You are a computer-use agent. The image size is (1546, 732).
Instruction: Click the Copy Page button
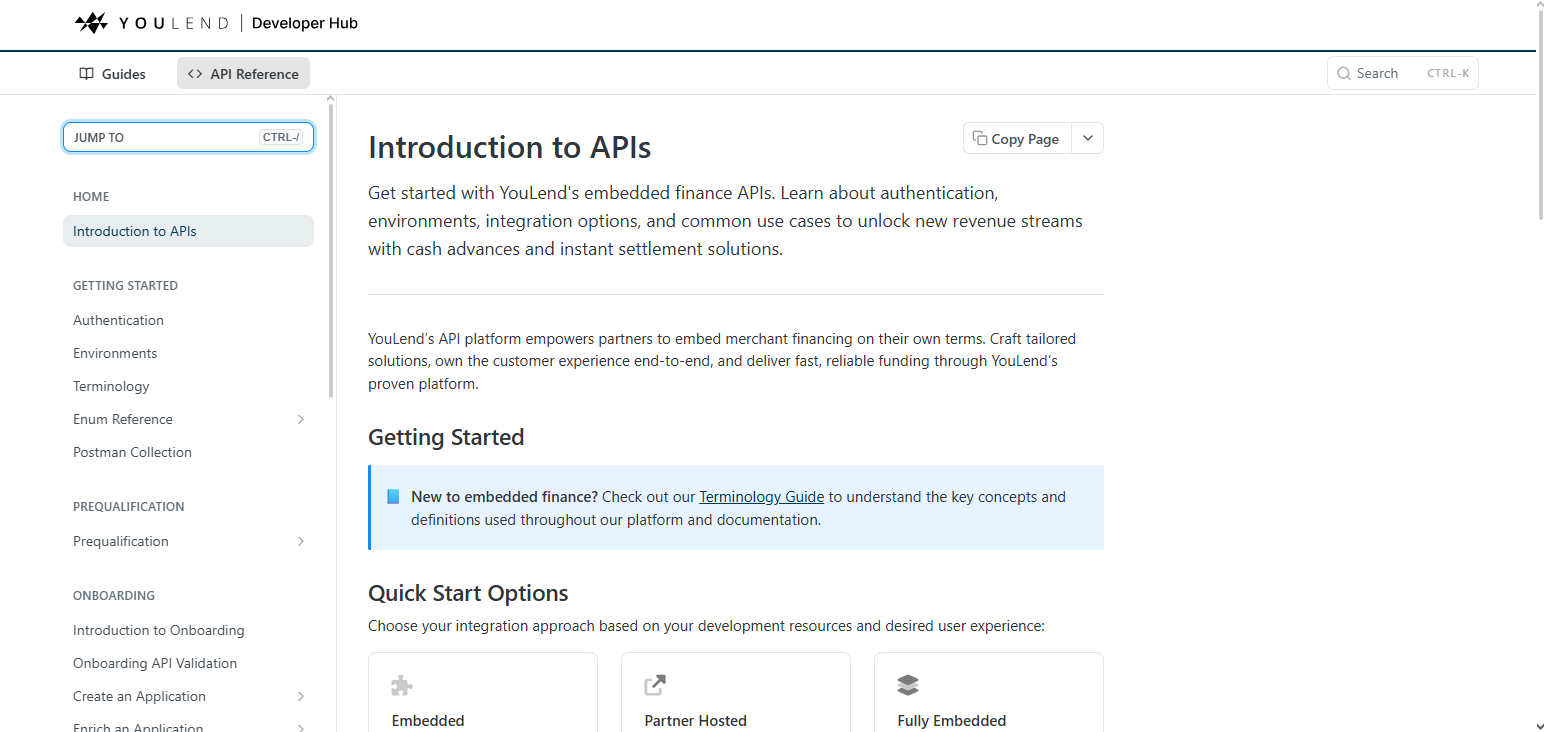(x=1017, y=138)
